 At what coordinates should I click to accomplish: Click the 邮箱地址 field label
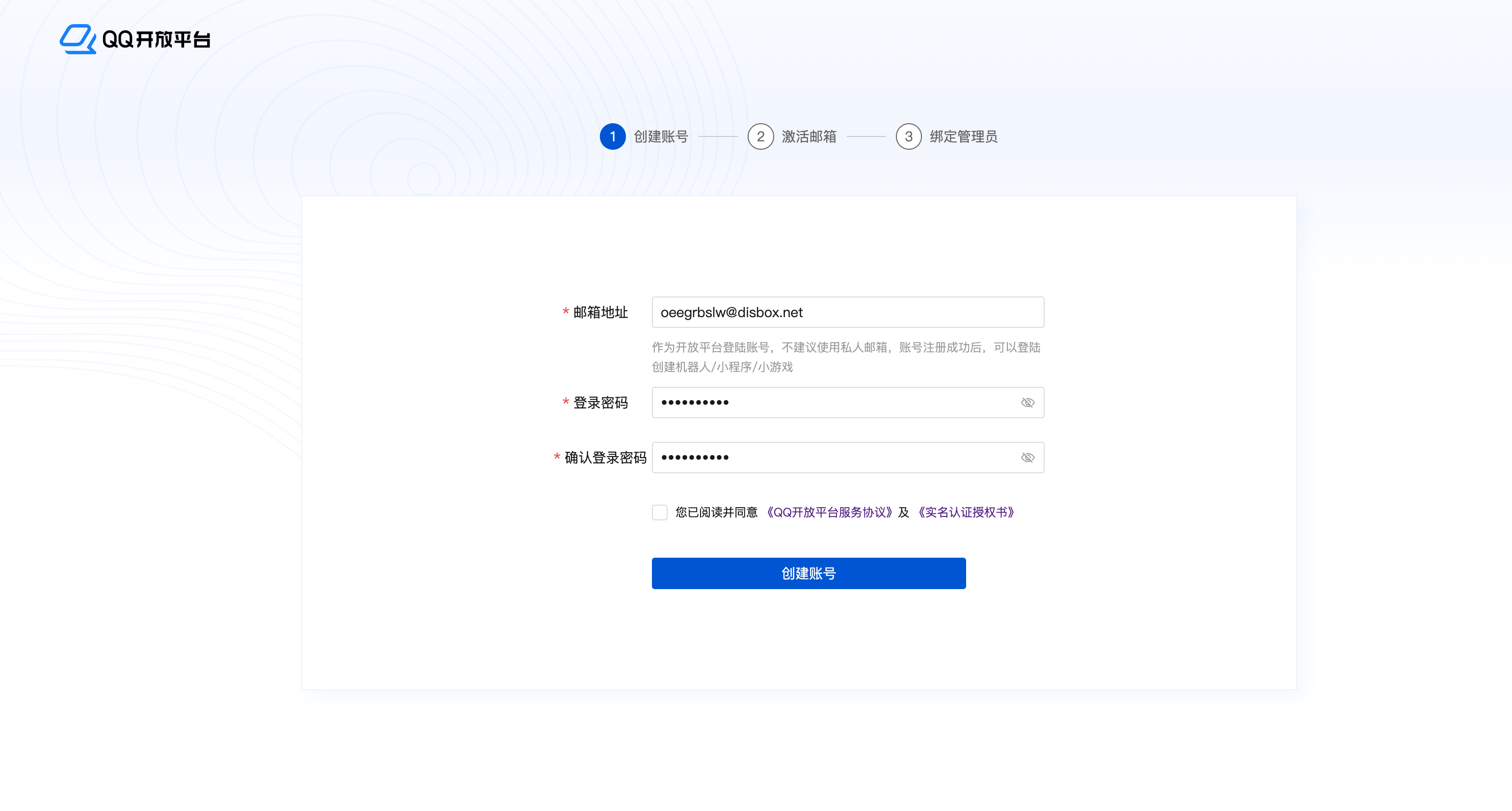[600, 312]
